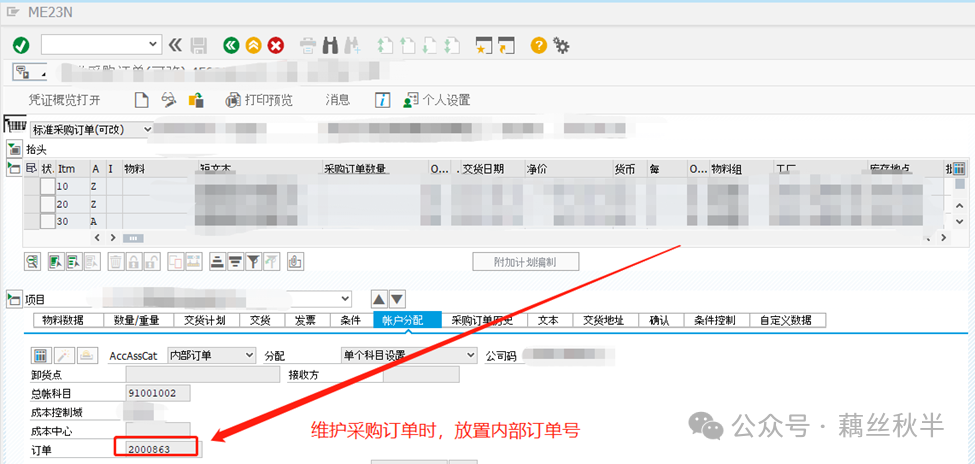Click the item table horizontal scrollbar
The height and width of the screenshot is (464, 975).
coord(133,238)
